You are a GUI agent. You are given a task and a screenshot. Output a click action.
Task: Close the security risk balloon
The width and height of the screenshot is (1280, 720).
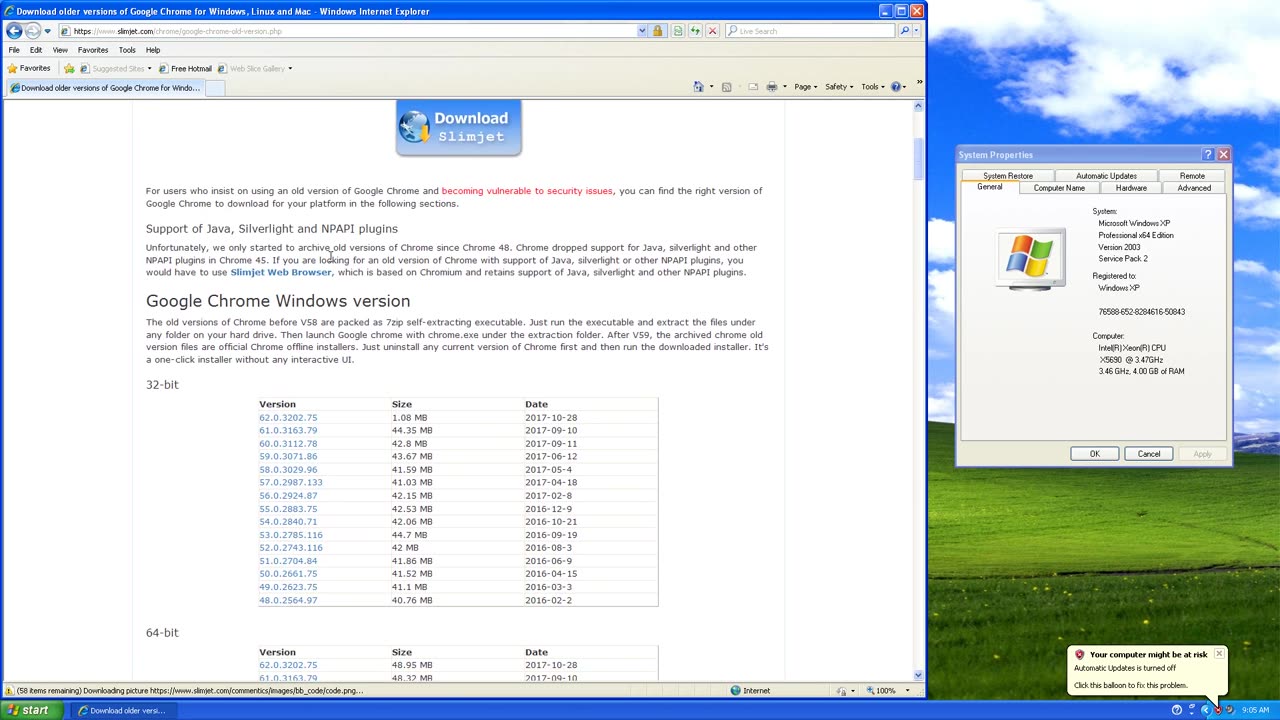[1219, 654]
